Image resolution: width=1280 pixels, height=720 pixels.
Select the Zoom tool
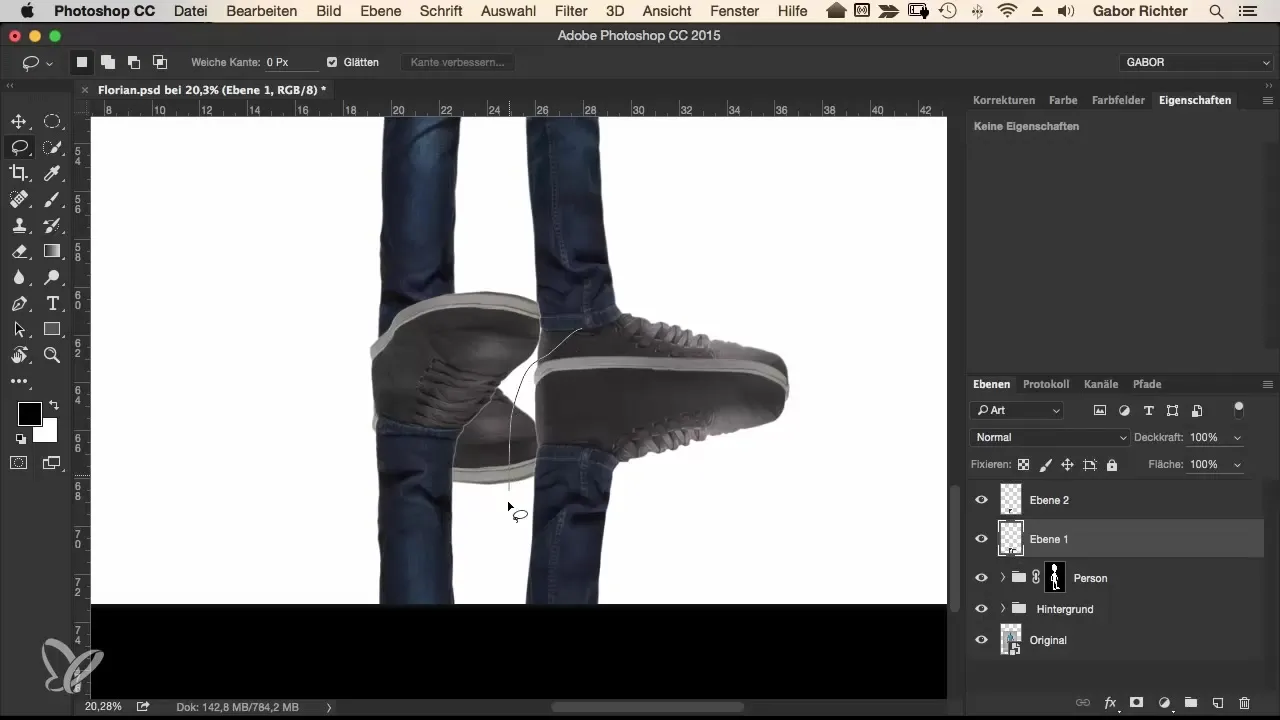coord(52,355)
